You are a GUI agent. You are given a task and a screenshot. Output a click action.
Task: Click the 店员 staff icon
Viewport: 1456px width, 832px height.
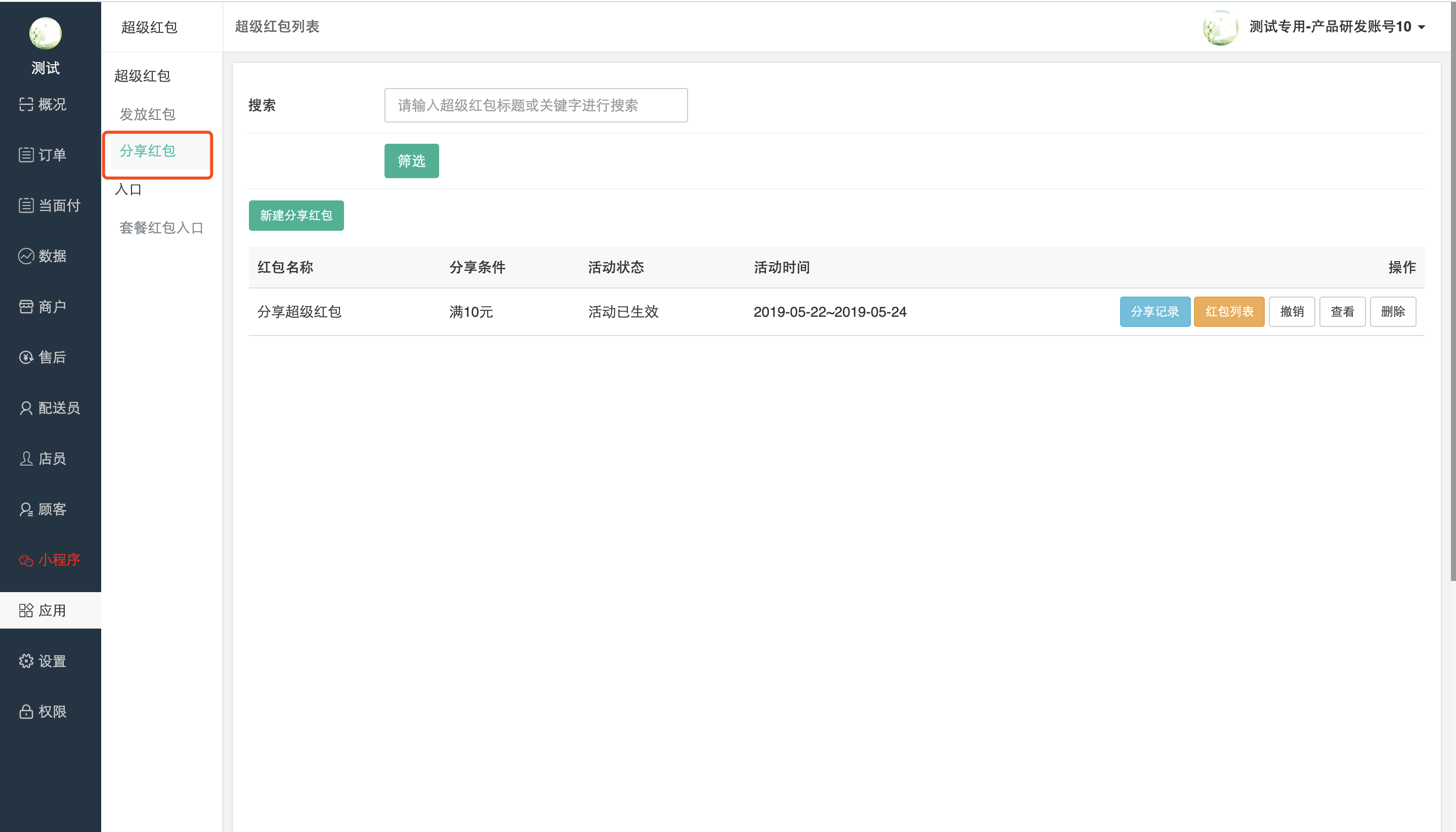26,459
